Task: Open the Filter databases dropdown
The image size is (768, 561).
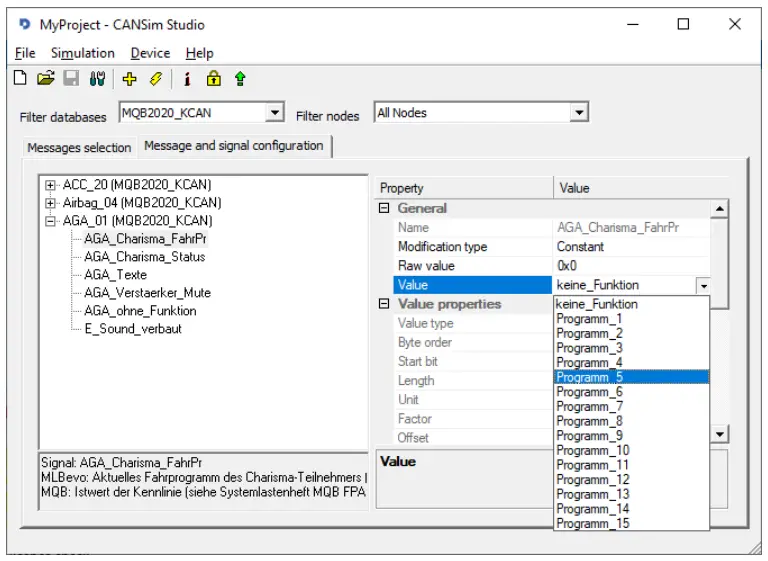Action: (275, 114)
